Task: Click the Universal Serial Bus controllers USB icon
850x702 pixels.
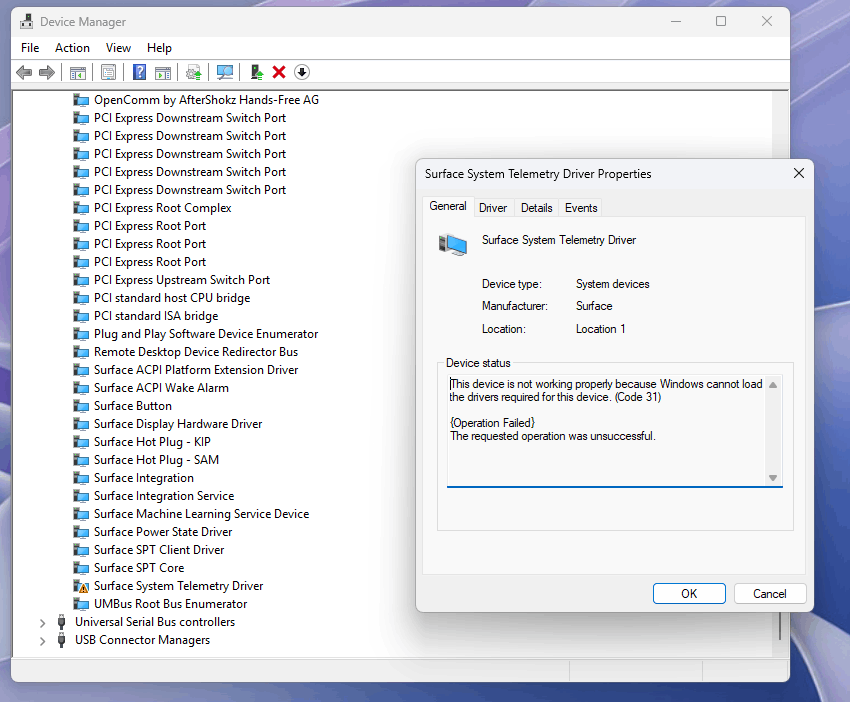Action: [x=61, y=622]
